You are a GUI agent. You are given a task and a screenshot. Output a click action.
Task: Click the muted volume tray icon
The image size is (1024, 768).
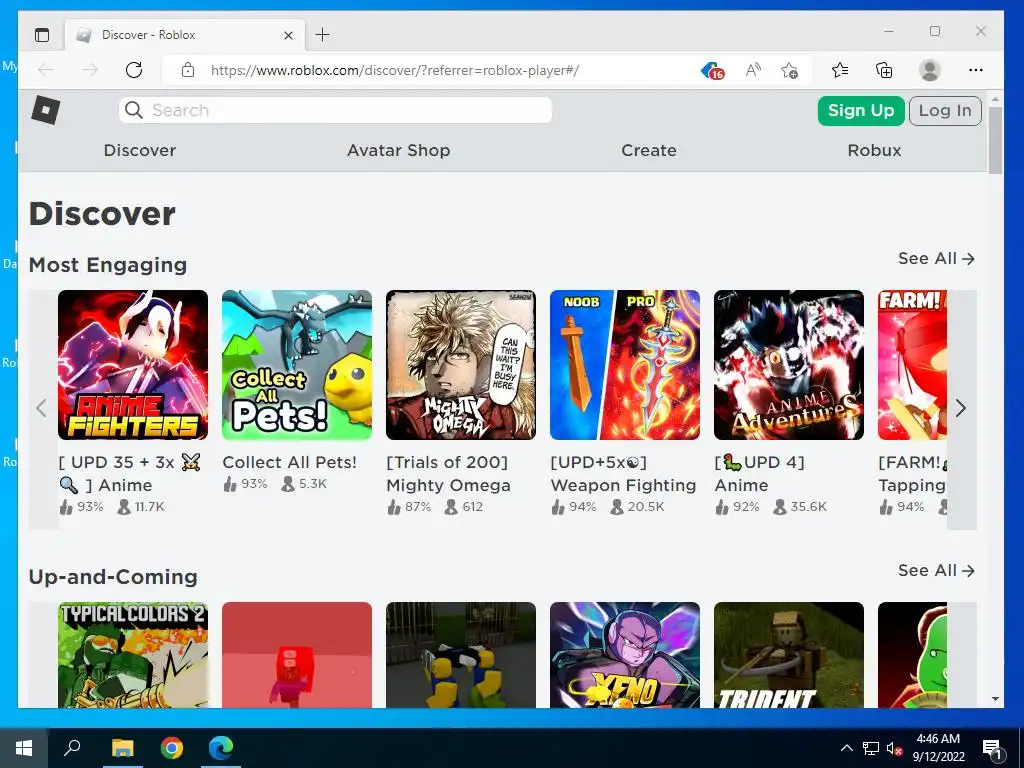click(895, 748)
